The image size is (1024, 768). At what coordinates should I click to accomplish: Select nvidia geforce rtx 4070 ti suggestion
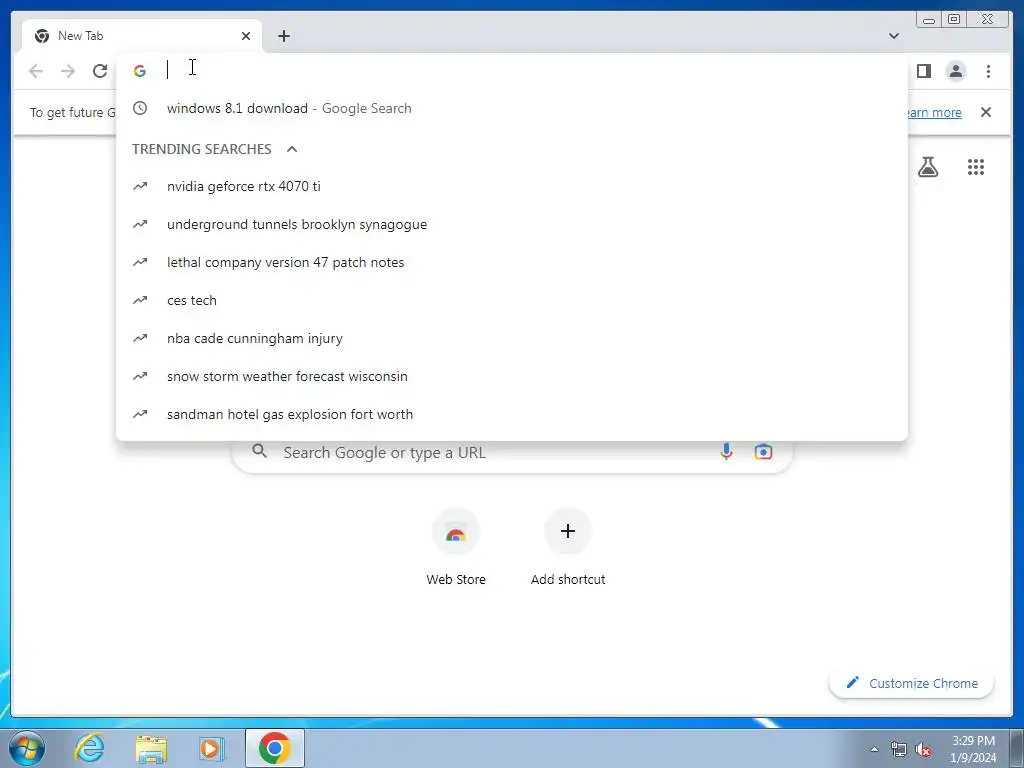(x=511, y=186)
